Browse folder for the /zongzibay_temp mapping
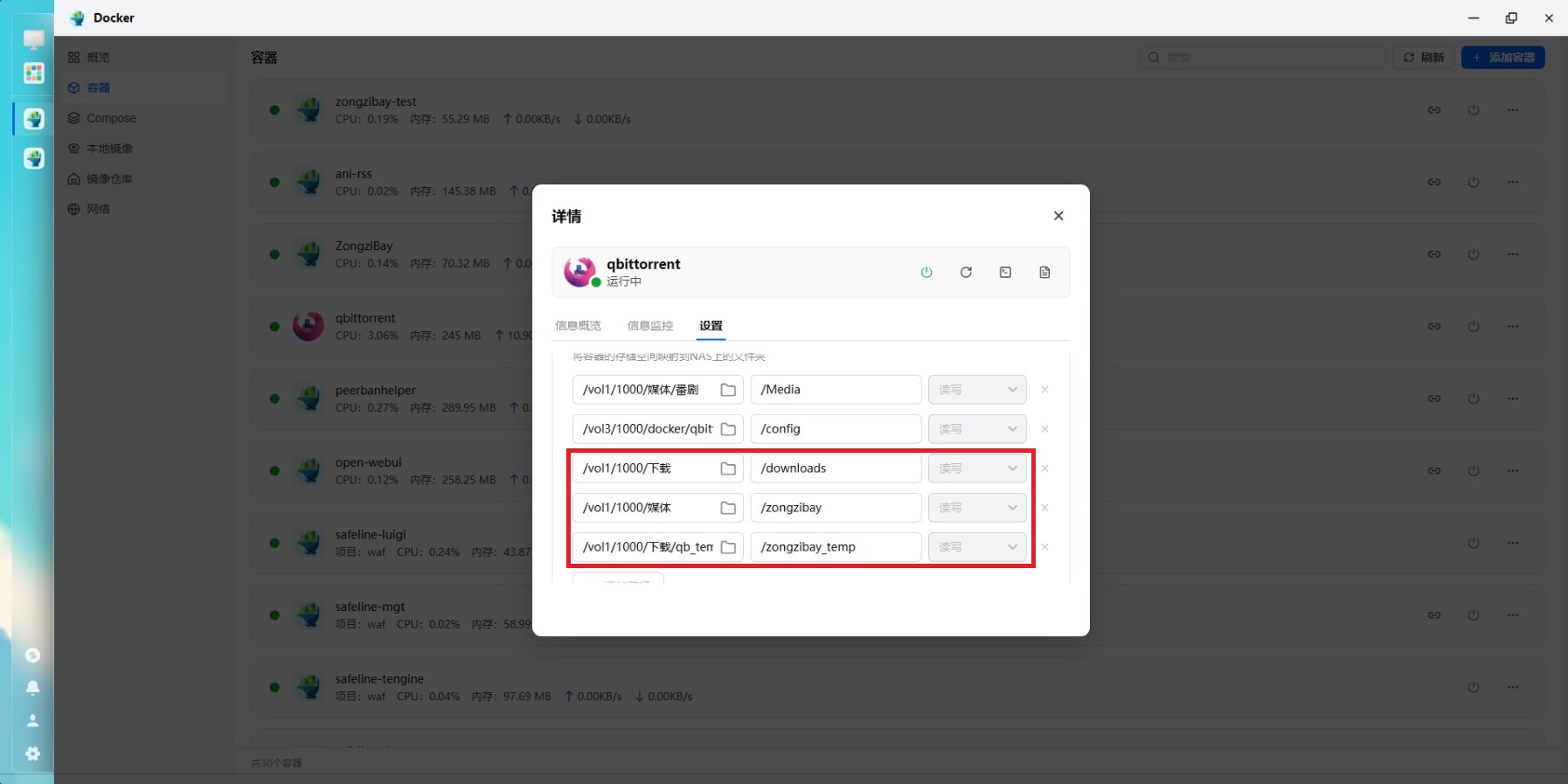Viewport: 1568px width, 784px height. (x=728, y=547)
